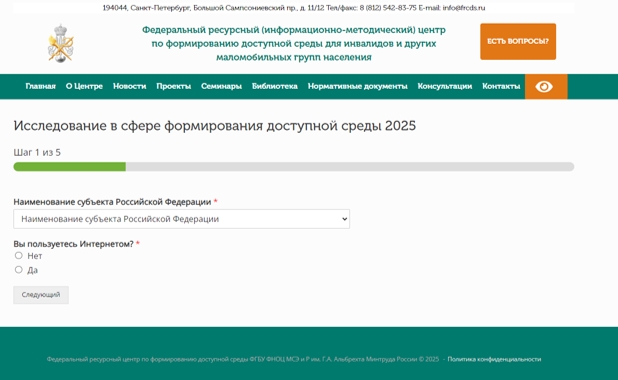
Task: Click the site title header text
Action: click(294, 43)
